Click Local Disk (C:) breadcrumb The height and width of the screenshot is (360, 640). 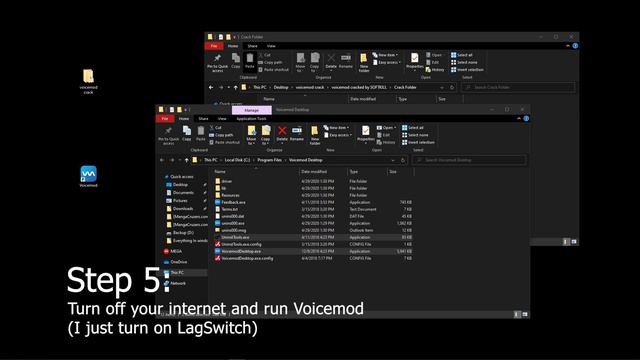click(237, 160)
